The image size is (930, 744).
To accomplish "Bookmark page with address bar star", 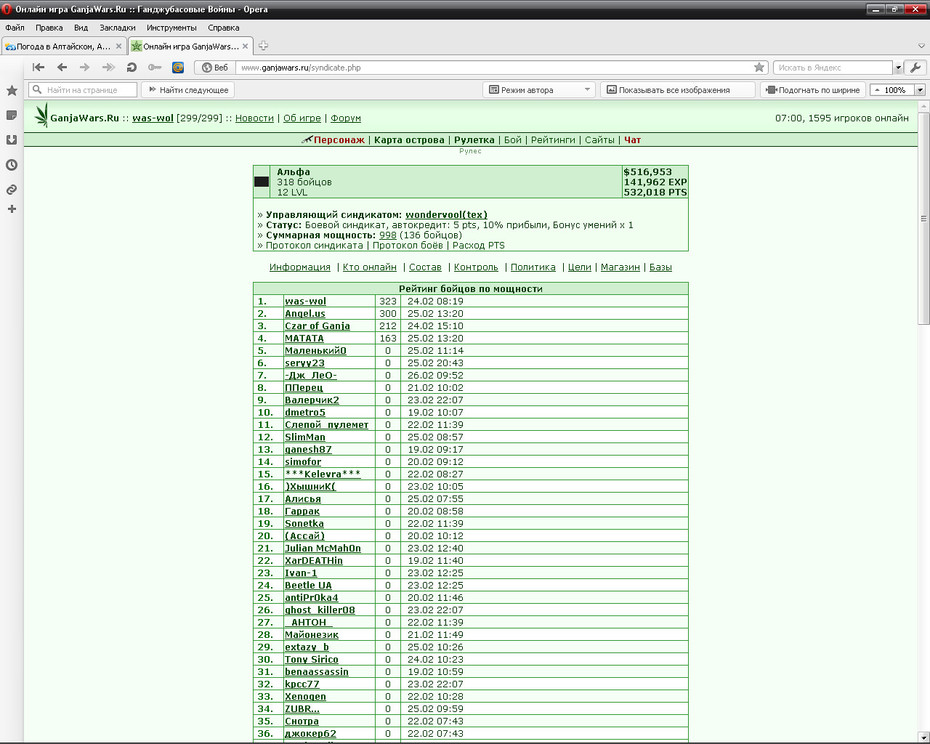I will [x=759, y=68].
